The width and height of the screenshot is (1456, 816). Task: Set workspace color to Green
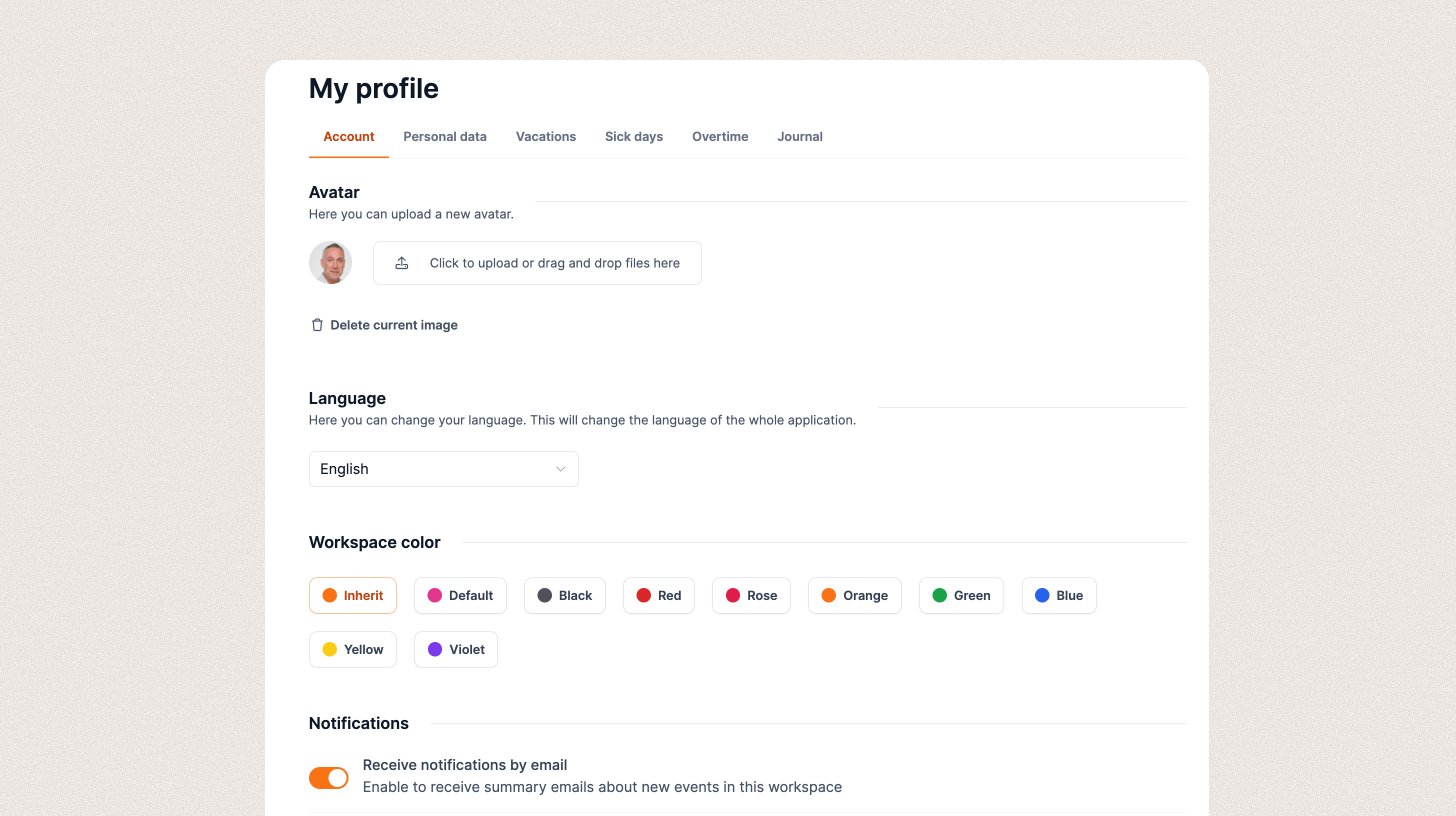click(x=961, y=595)
